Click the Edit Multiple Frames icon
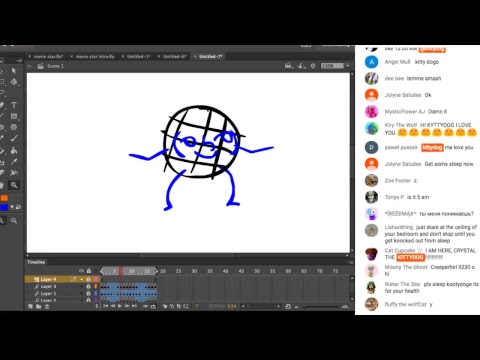 tap(179, 306)
